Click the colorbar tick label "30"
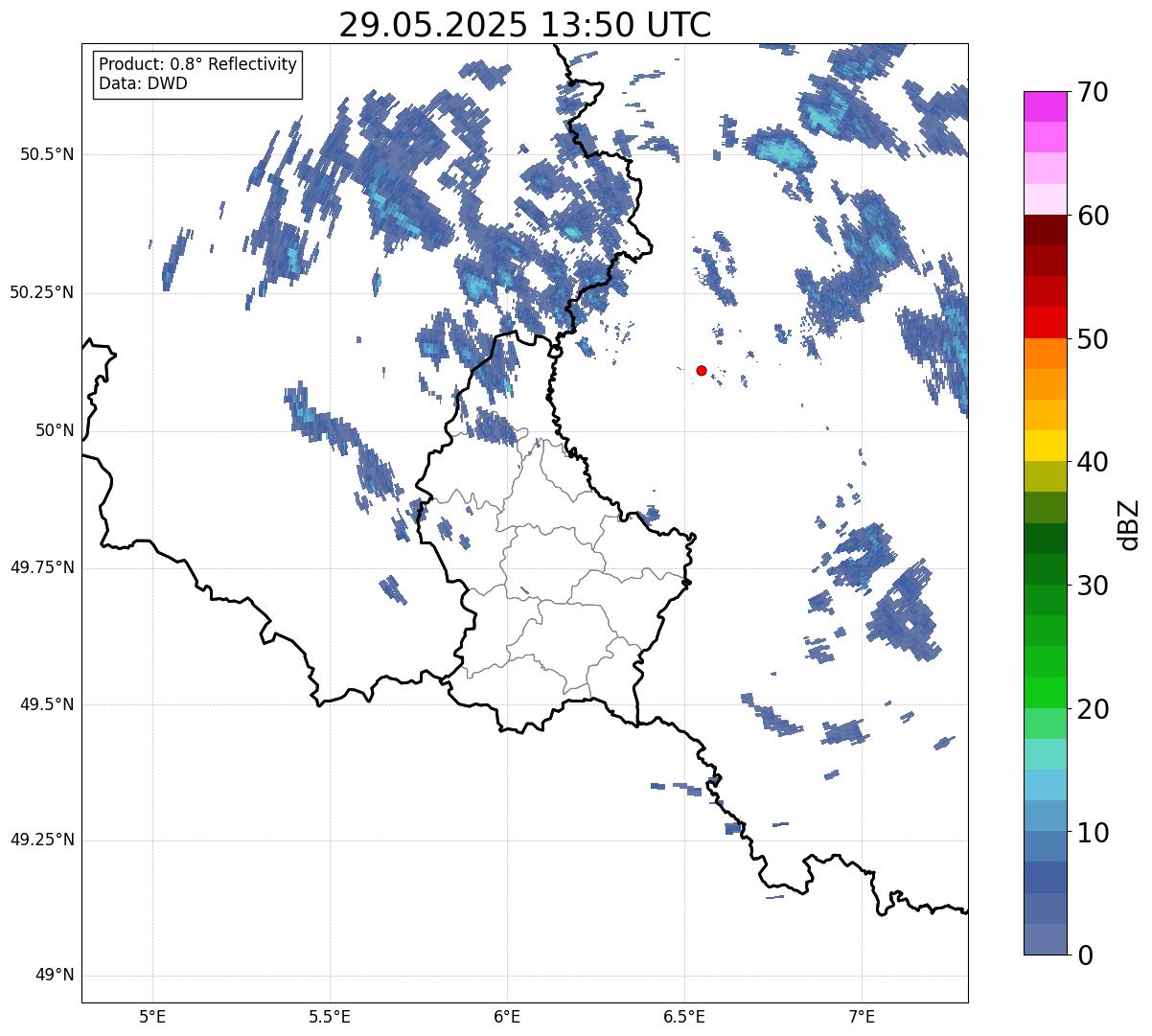1152x1036 pixels. (1093, 586)
